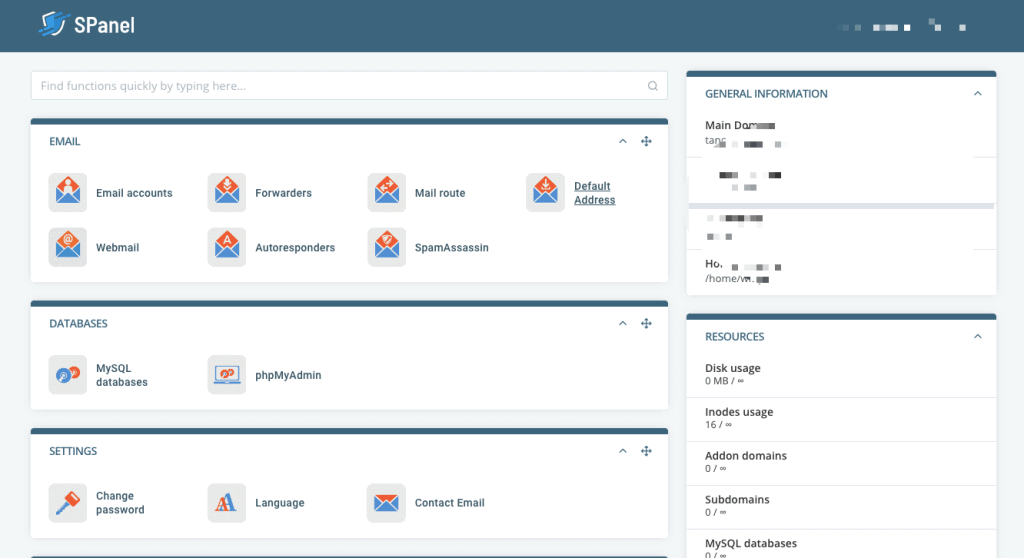The image size is (1024, 558).
Task: Launch the phpMyAdmin icon
Action: tap(227, 375)
